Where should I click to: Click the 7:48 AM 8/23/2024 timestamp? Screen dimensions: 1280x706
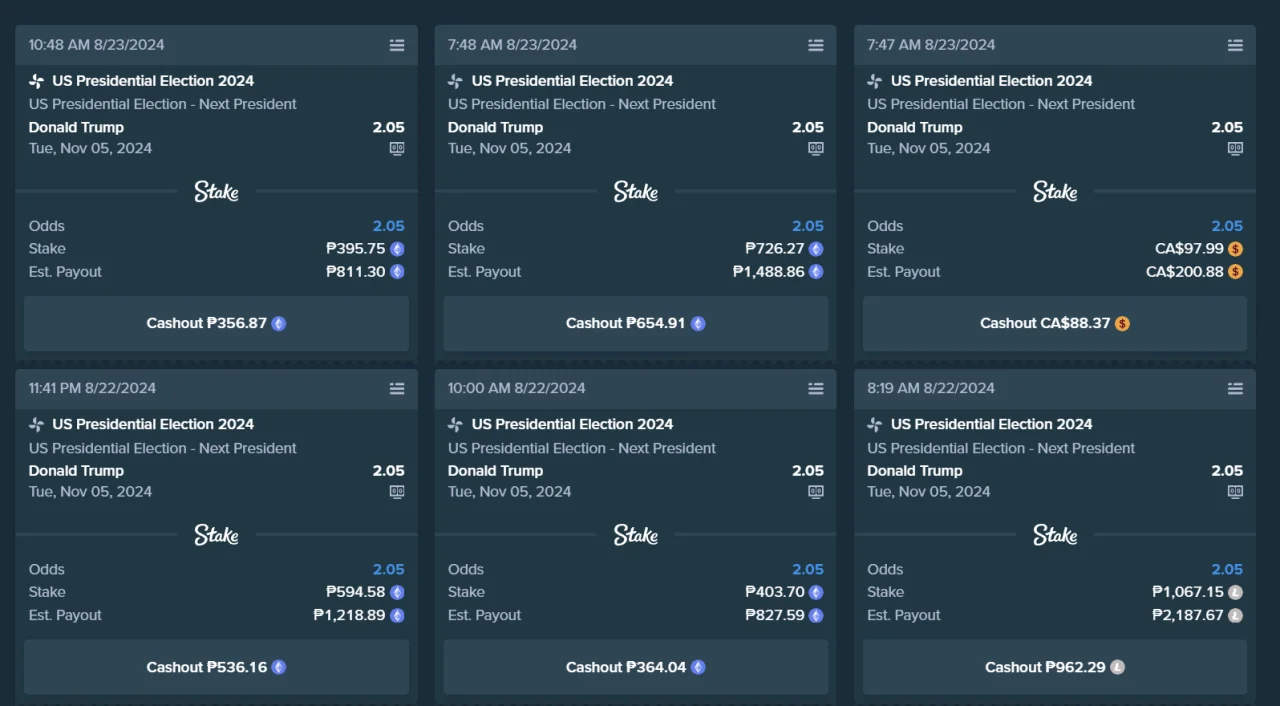[x=512, y=45]
